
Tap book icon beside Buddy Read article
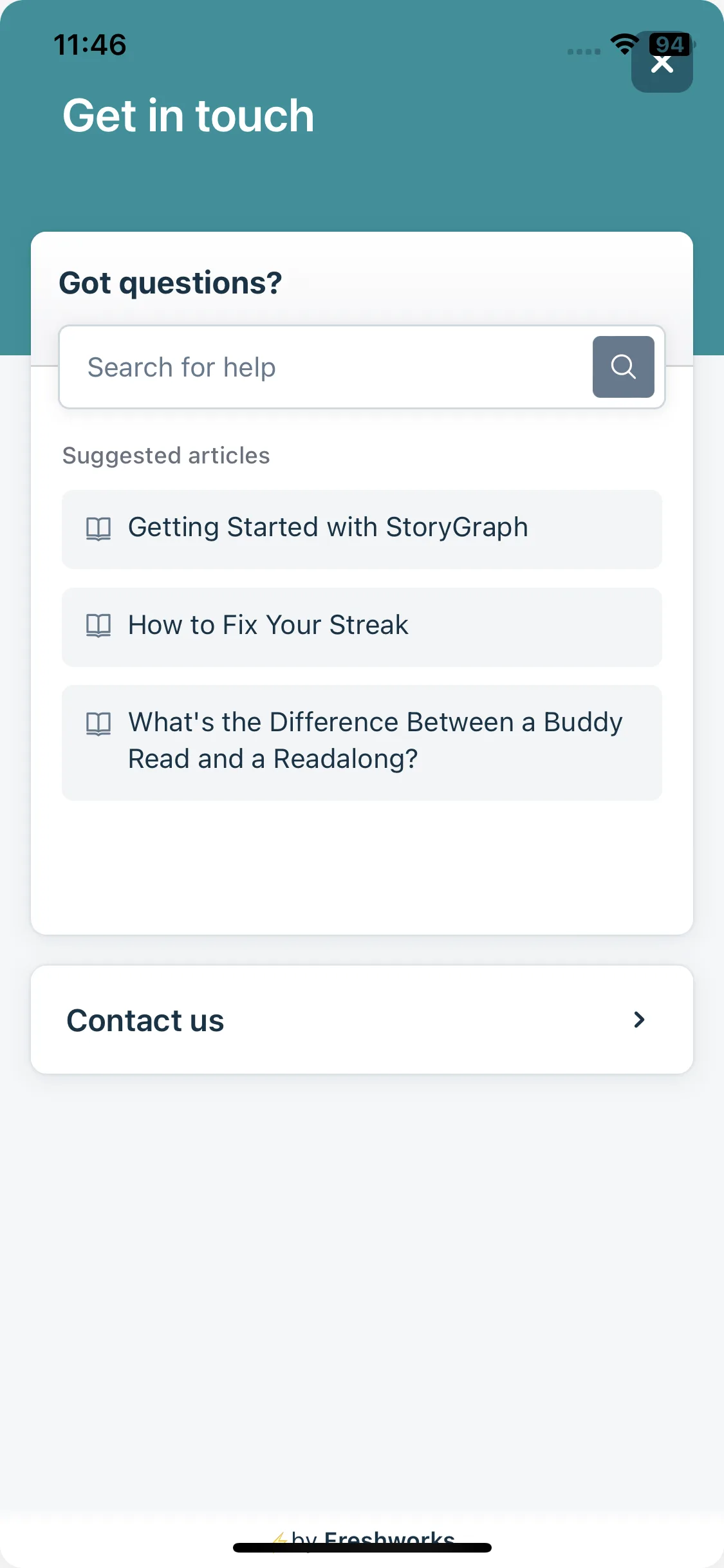click(x=98, y=723)
